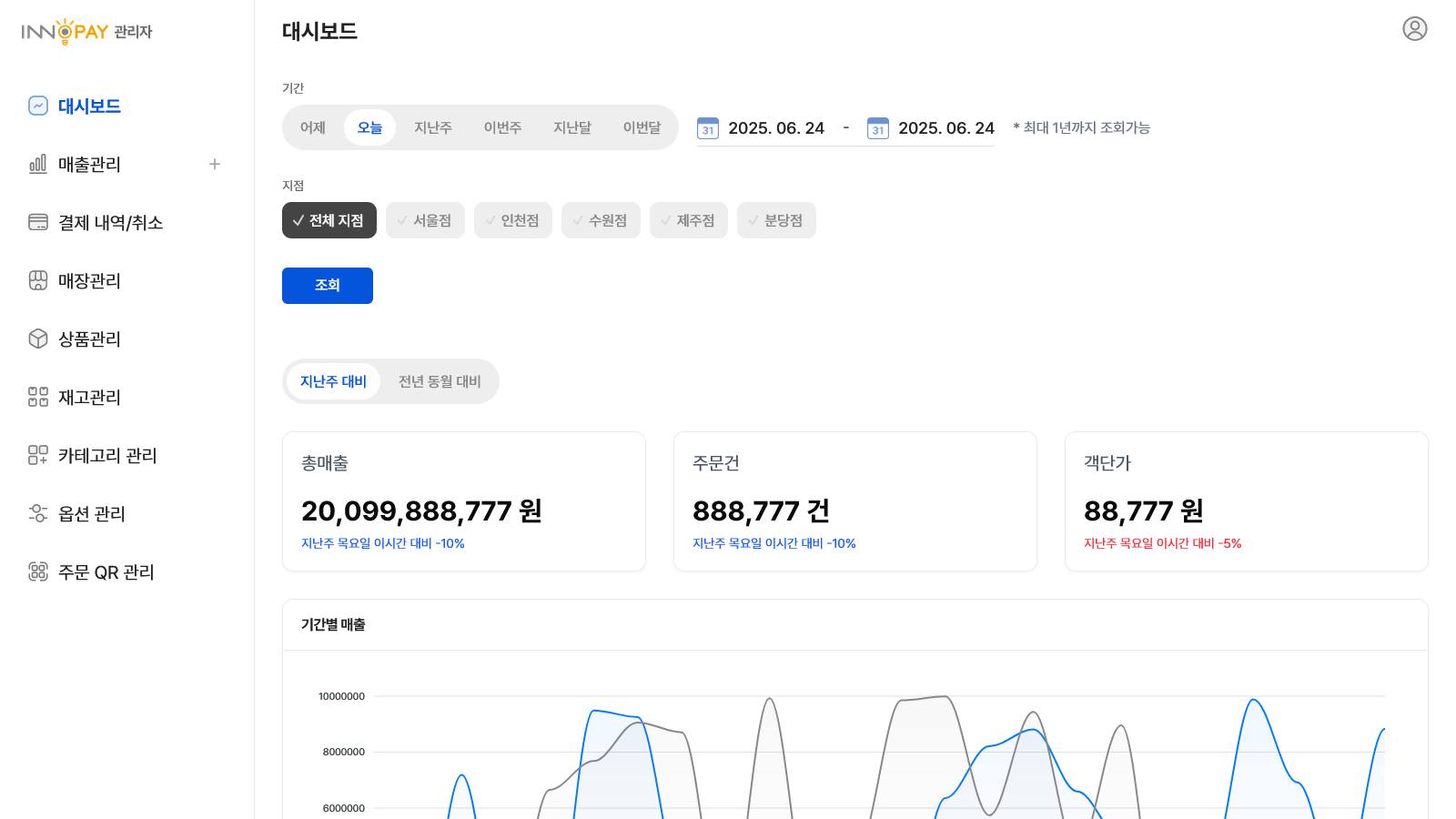The height and width of the screenshot is (819, 1456).
Task: Expand the 매출관리 submenu plus sign
Action: 215,164
